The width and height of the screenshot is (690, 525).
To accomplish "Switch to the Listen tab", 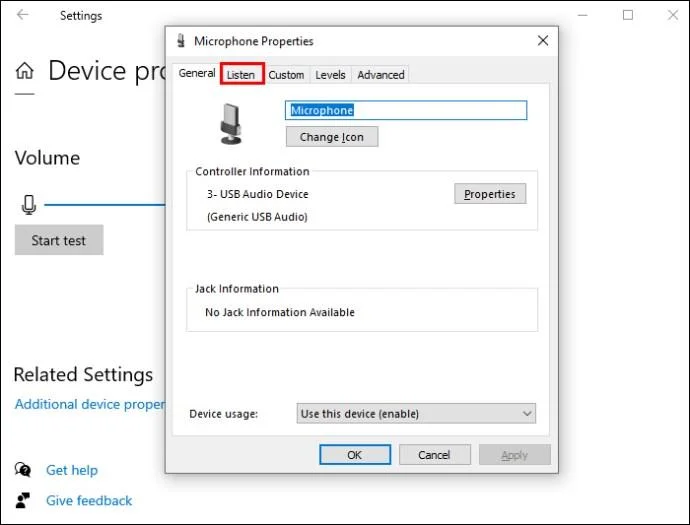I will [241, 75].
